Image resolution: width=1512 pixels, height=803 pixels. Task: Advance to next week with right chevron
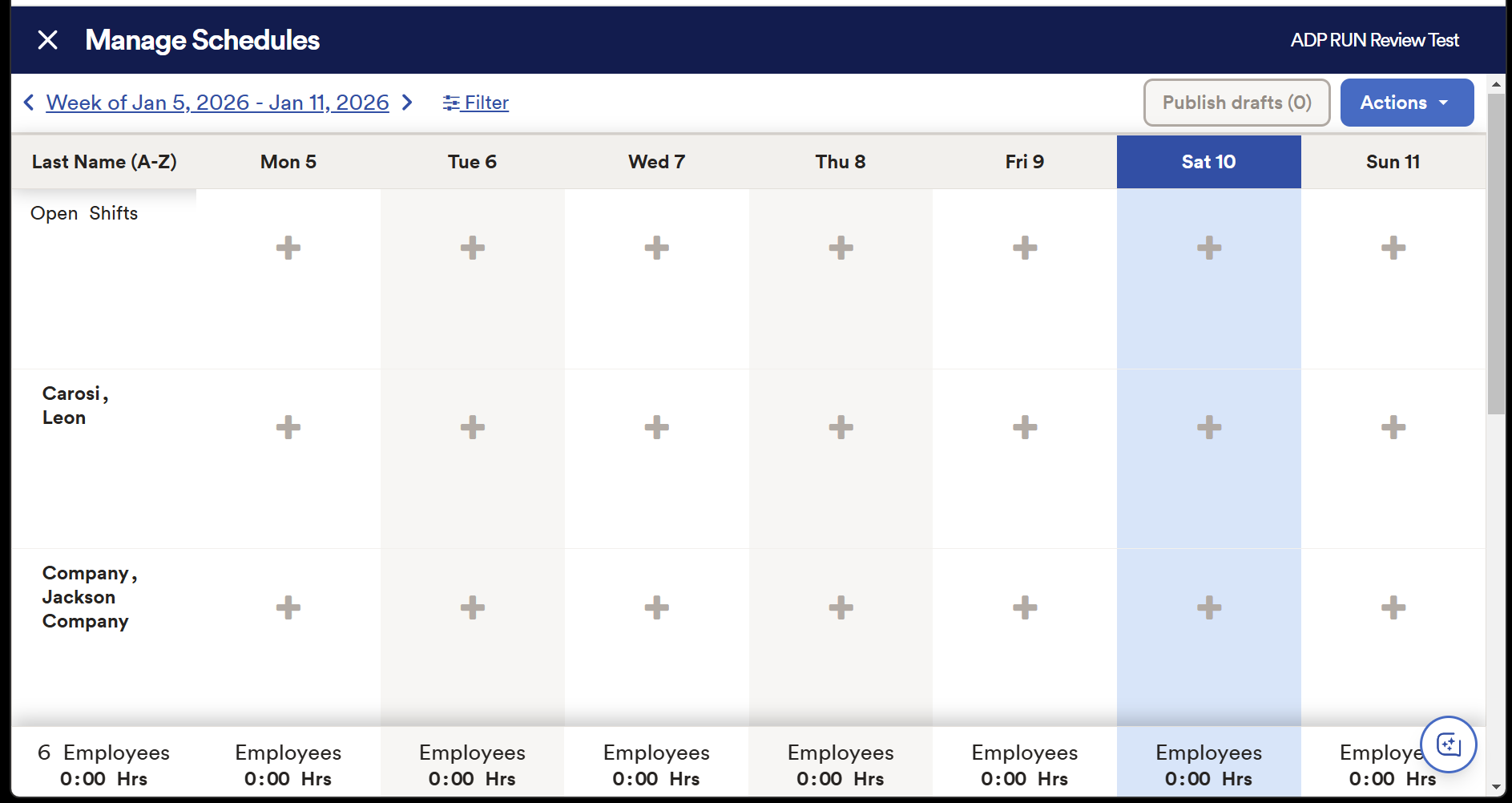pyautogui.click(x=407, y=103)
